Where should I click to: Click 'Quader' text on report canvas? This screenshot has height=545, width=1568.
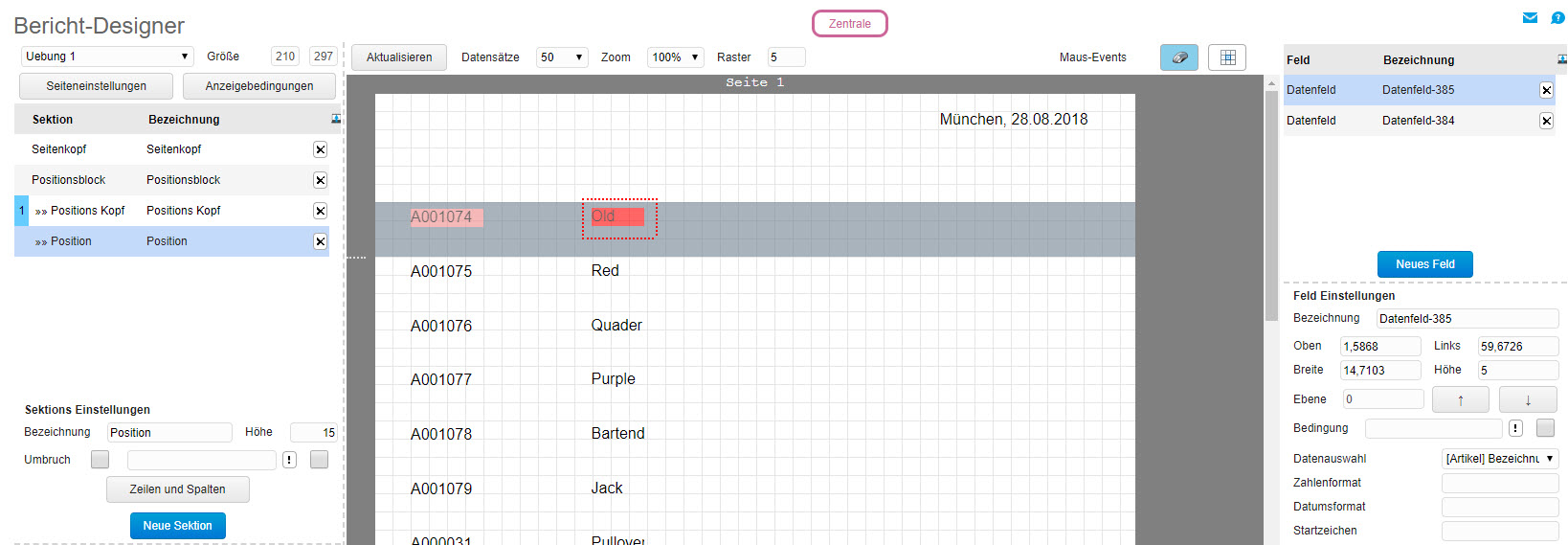click(x=616, y=326)
